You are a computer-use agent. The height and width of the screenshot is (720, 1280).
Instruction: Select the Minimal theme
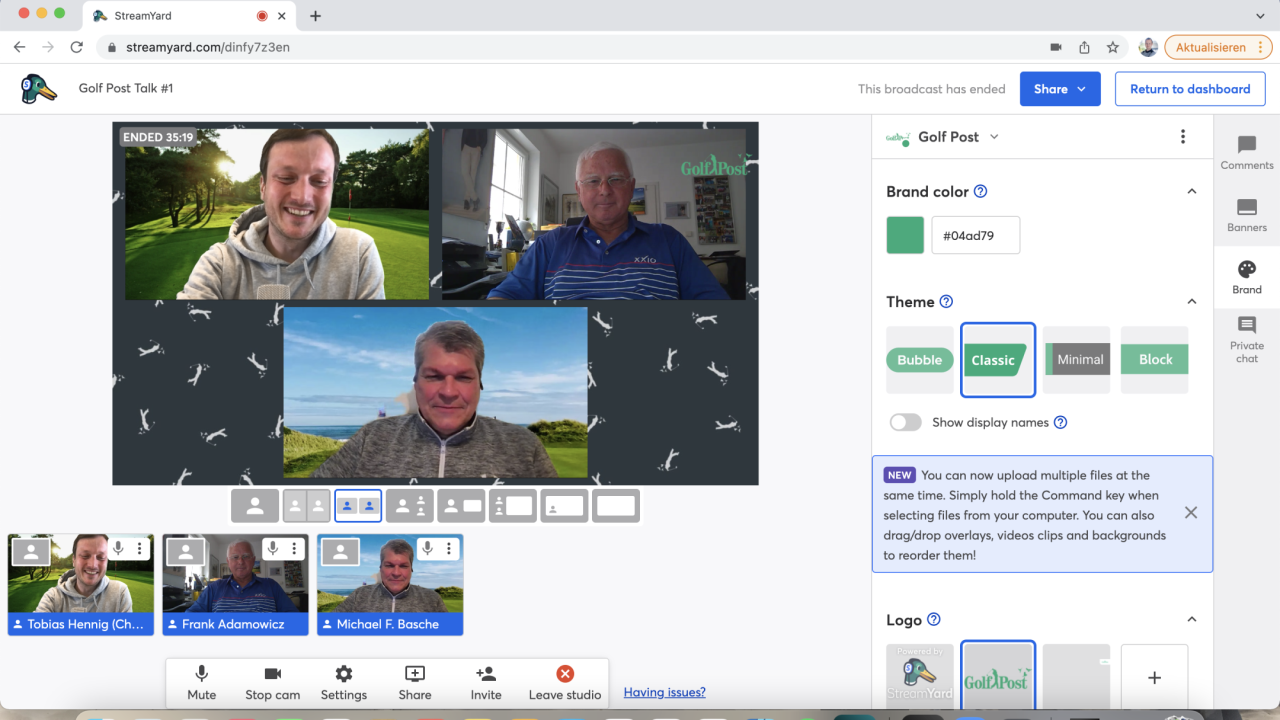click(x=1076, y=360)
